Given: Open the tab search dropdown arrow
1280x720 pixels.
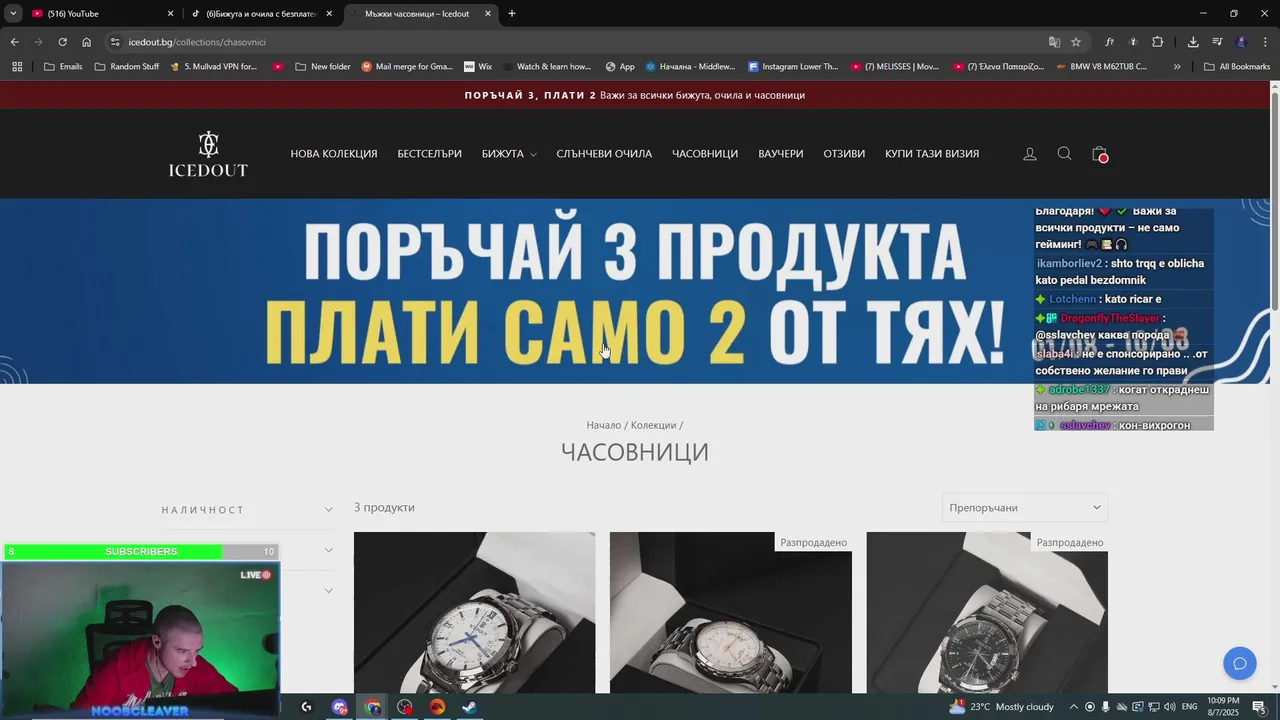Looking at the screenshot, I should click(x=13, y=14).
